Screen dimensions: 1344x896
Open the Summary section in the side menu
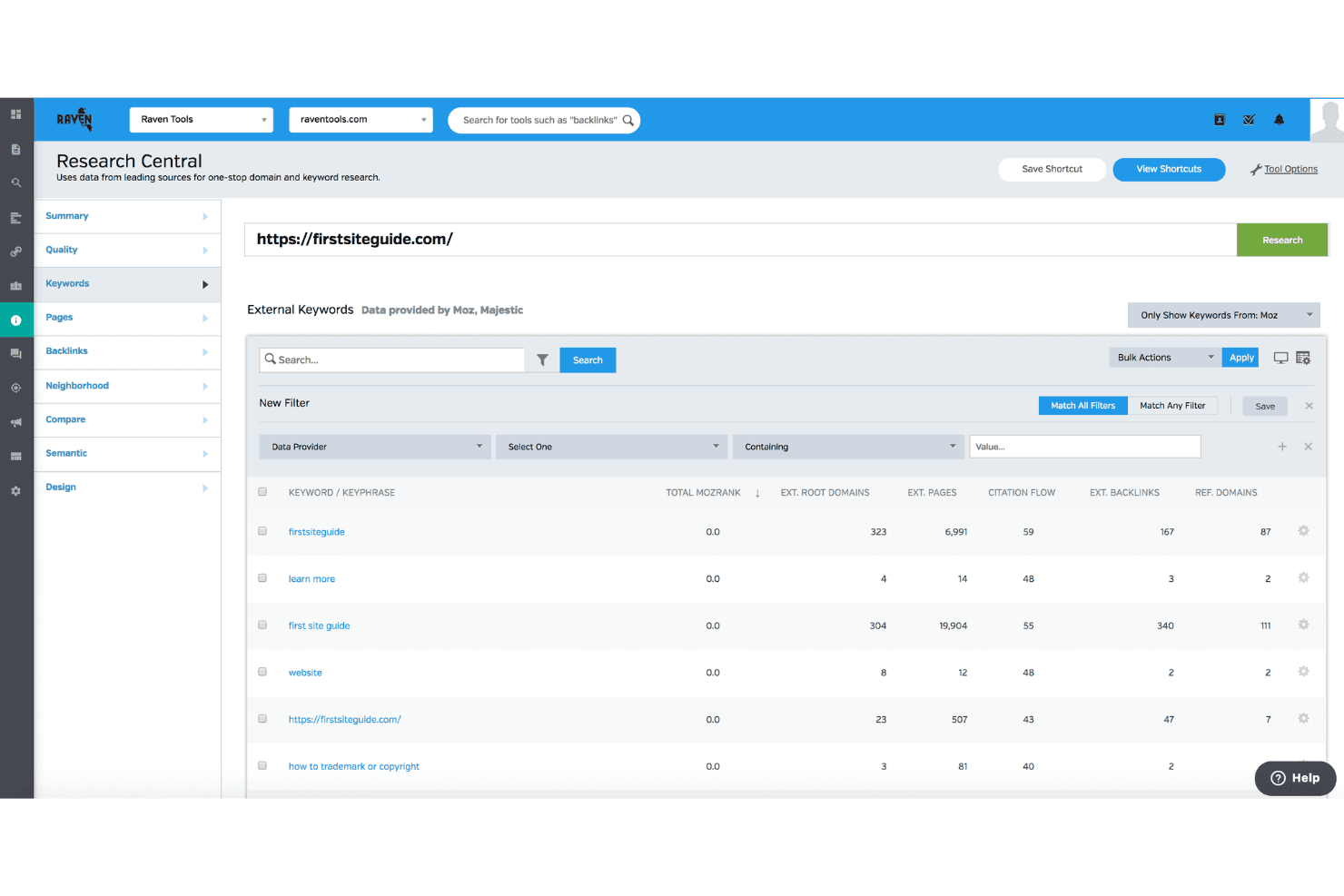pyautogui.click(x=127, y=216)
